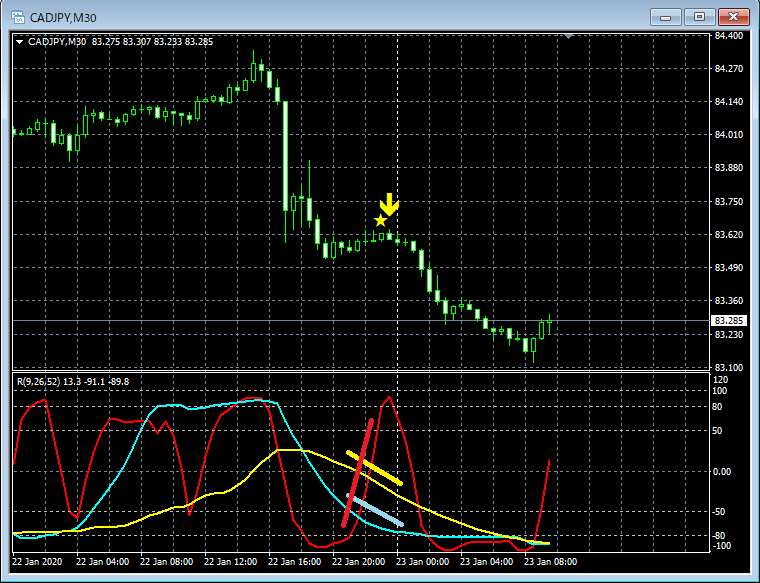760x583 pixels.
Task: Click price scale value 84.400
Action: click(x=729, y=36)
